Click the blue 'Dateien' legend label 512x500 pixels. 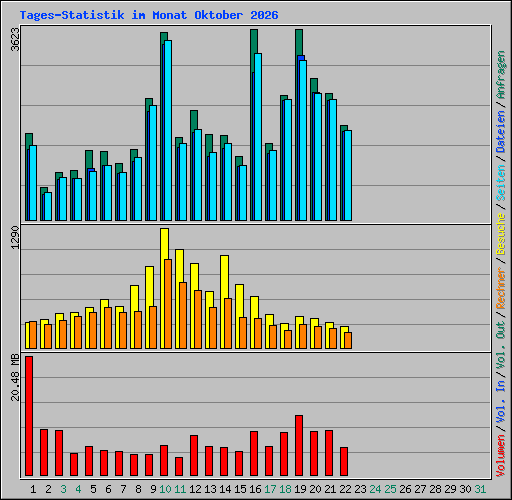(501, 132)
